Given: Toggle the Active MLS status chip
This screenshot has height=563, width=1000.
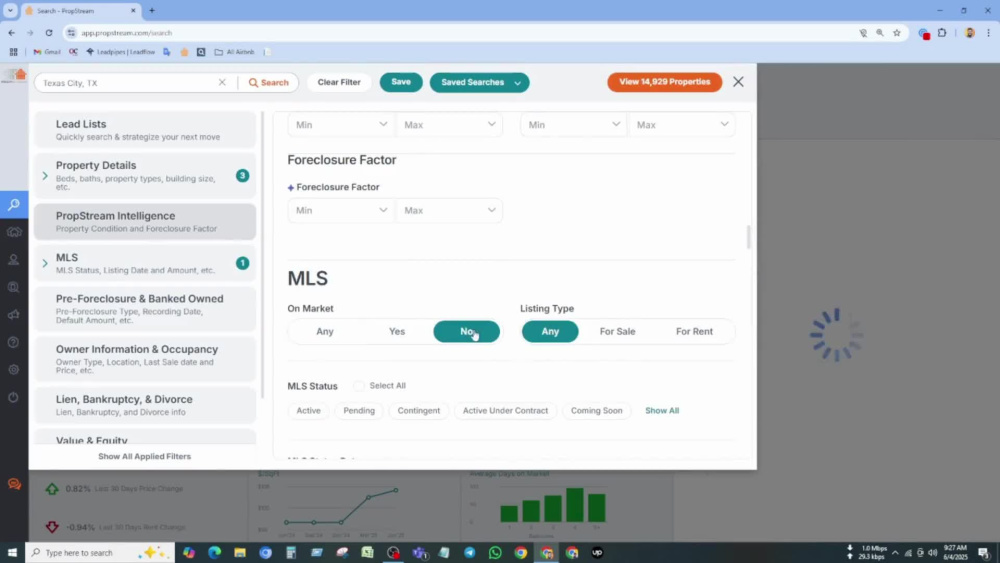Looking at the screenshot, I should pos(309,411).
